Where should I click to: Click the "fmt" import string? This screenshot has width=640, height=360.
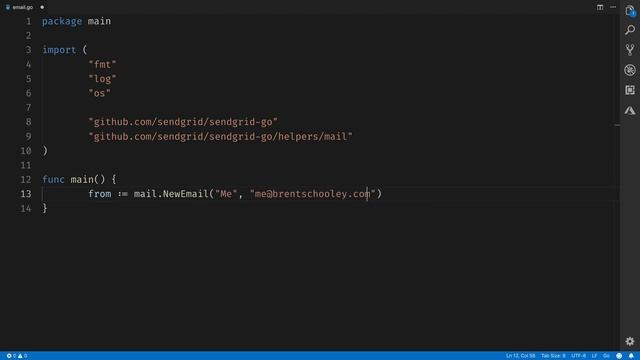(x=102, y=64)
